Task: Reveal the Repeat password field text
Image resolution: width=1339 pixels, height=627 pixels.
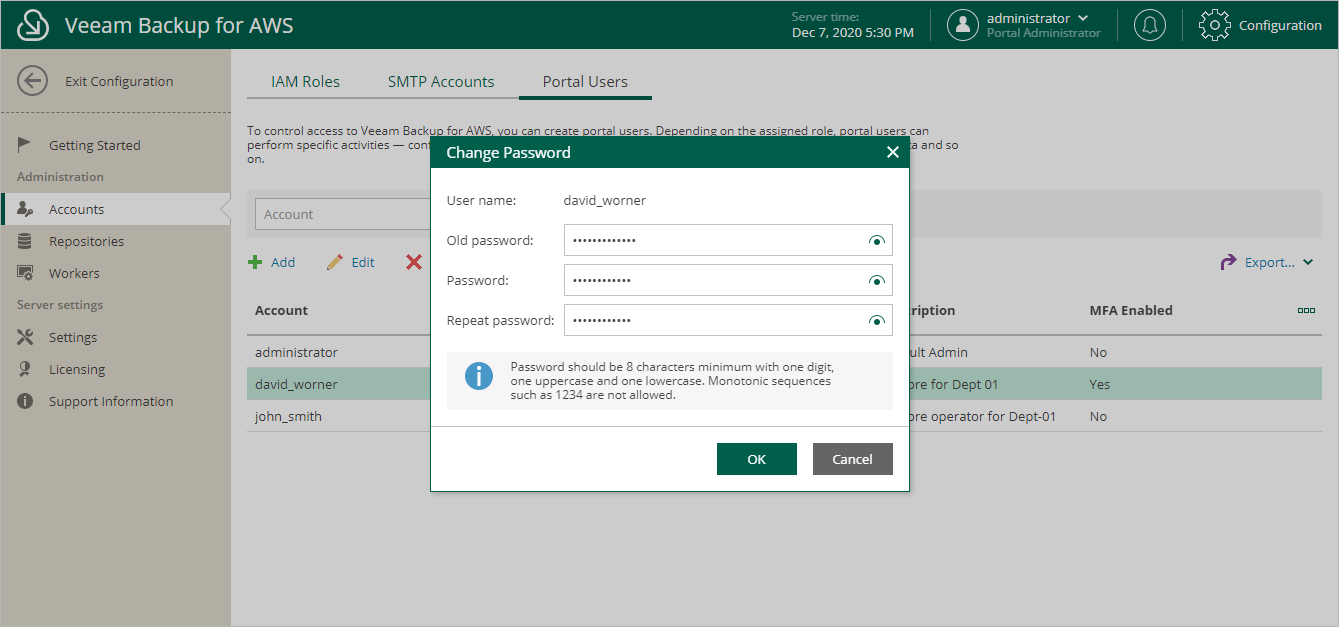Action: point(877,320)
